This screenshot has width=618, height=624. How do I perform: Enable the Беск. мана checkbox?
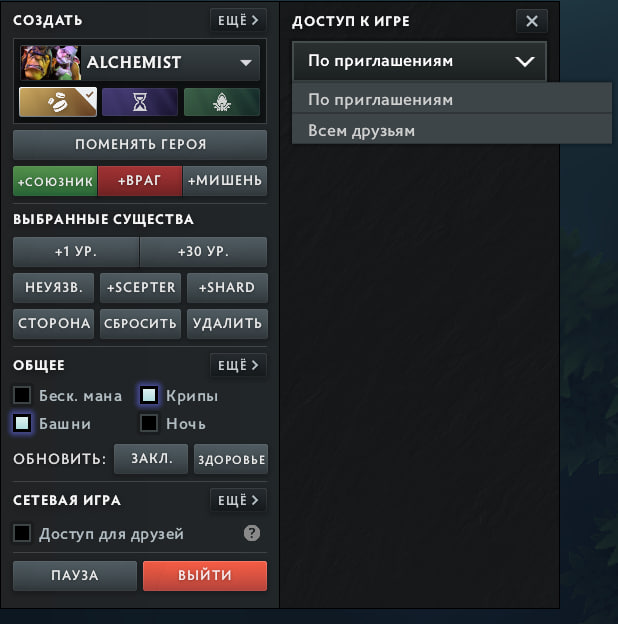[x=22, y=395]
